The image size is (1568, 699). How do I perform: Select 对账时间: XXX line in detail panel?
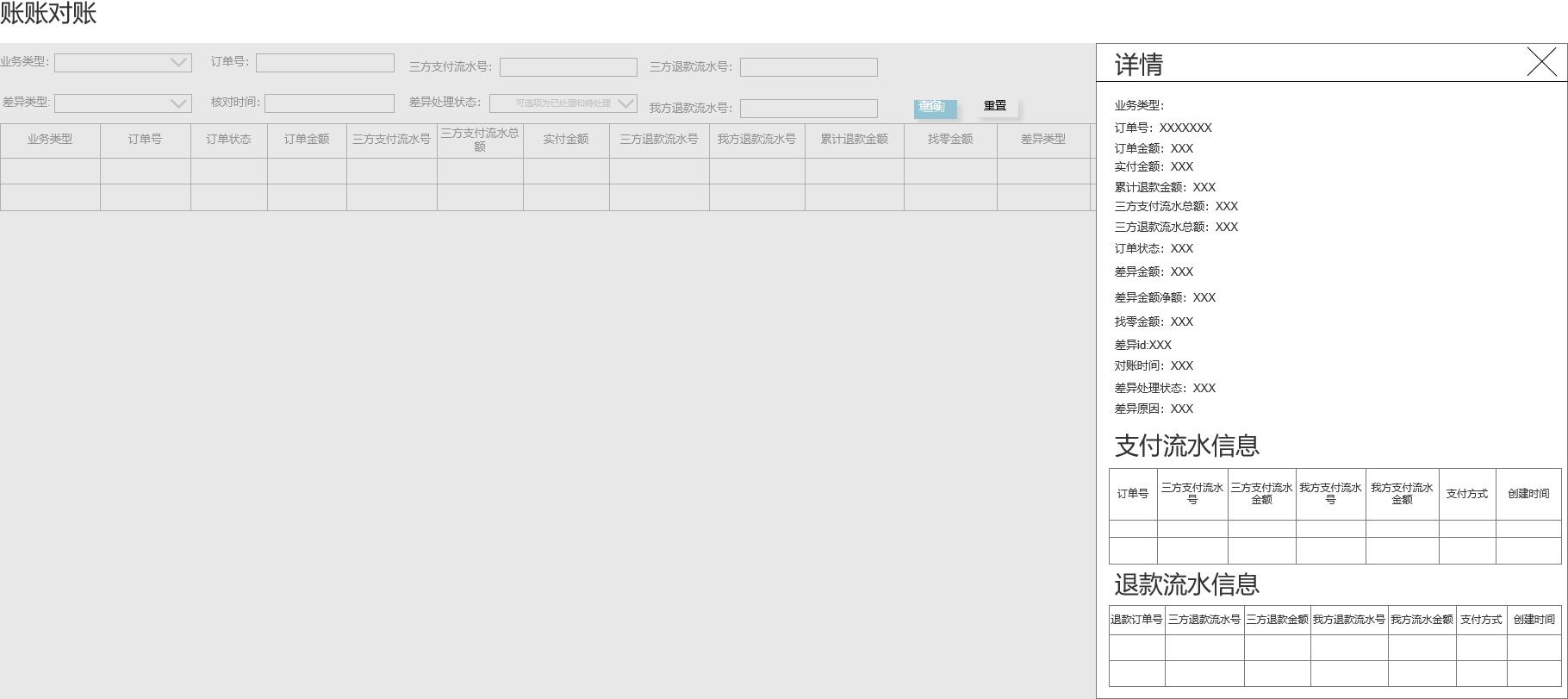point(1154,365)
